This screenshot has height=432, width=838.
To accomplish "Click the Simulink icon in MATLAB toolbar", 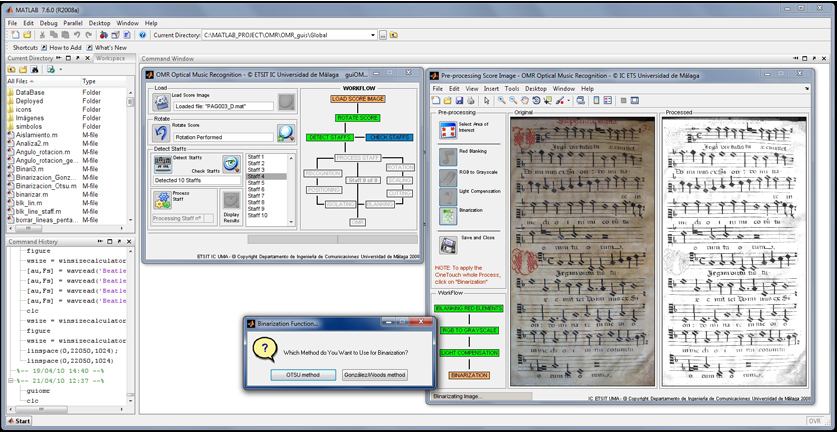I will pos(103,35).
